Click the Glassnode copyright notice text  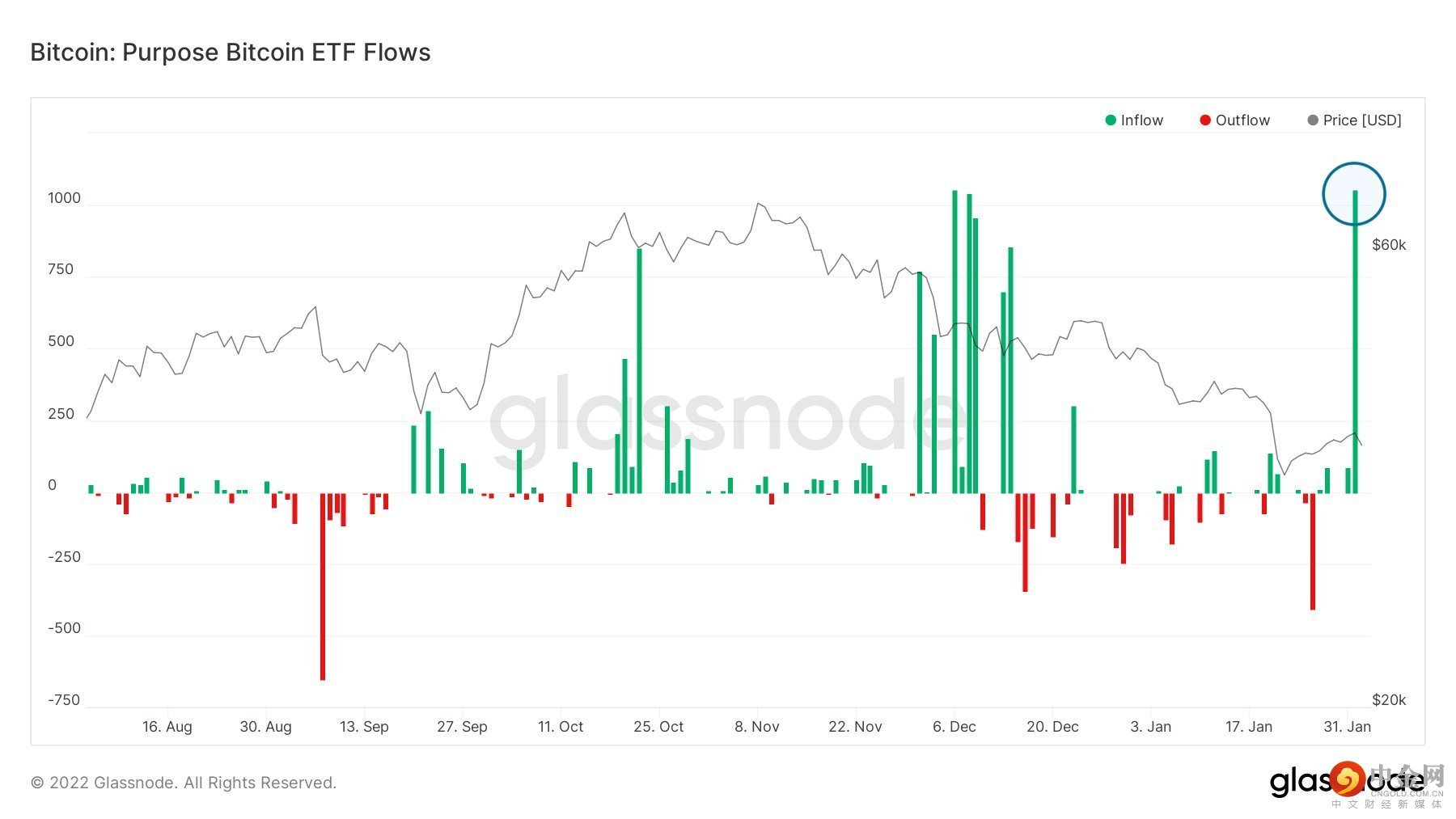(184, 783)
